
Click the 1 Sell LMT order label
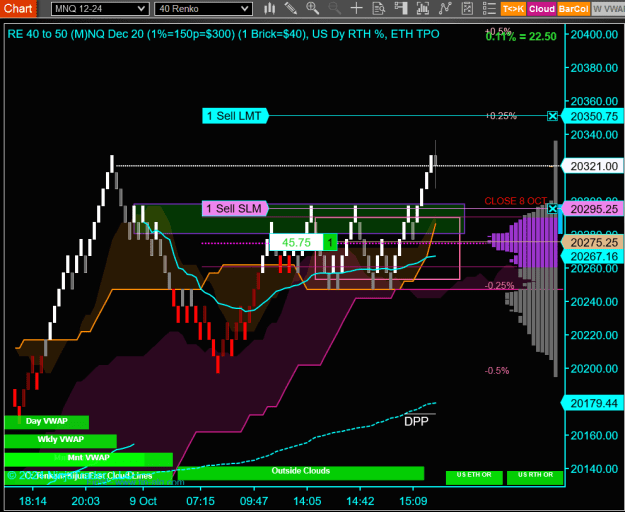[234, 116]
